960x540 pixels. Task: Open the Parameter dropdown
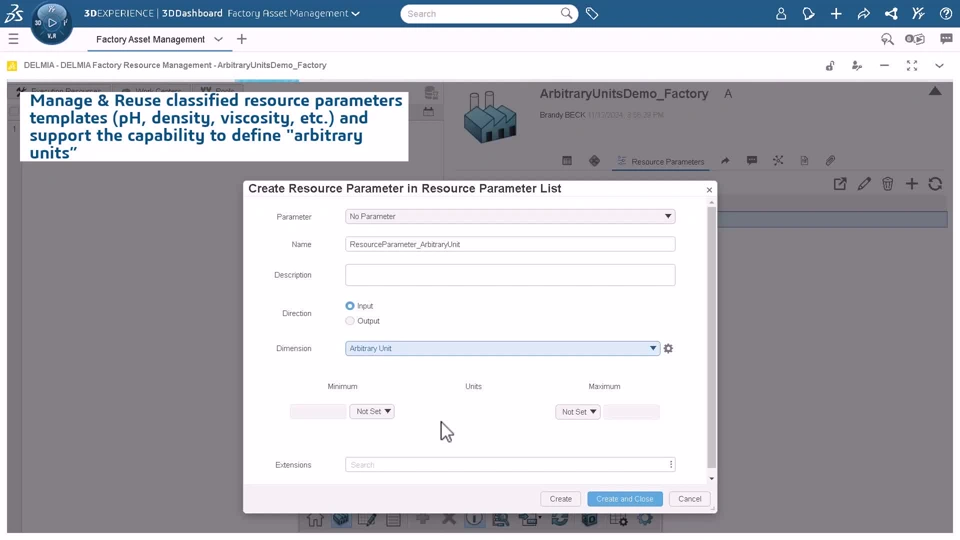(x=510, y=216)
